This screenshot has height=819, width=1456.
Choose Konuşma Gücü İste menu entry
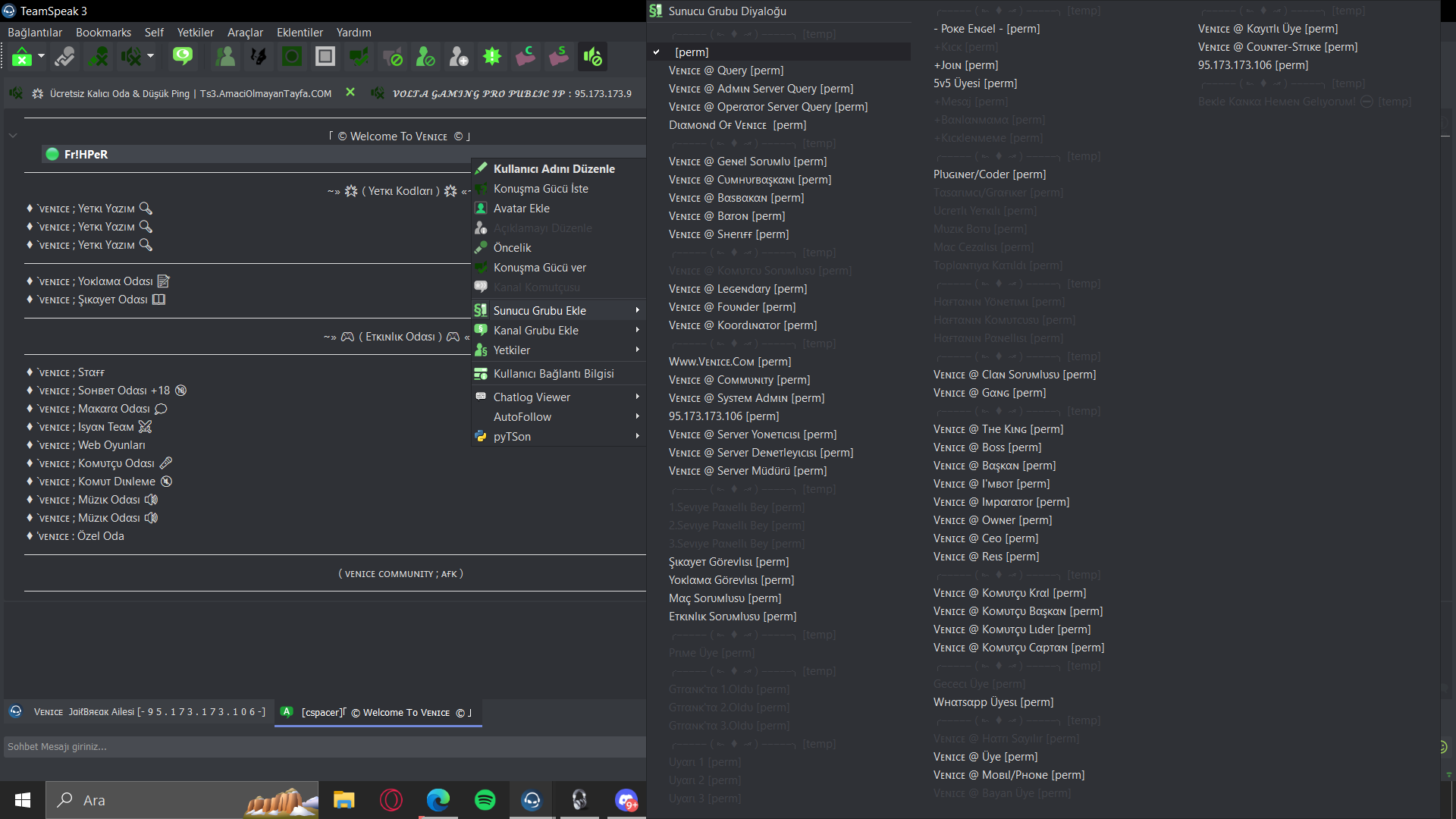[559, 189]
